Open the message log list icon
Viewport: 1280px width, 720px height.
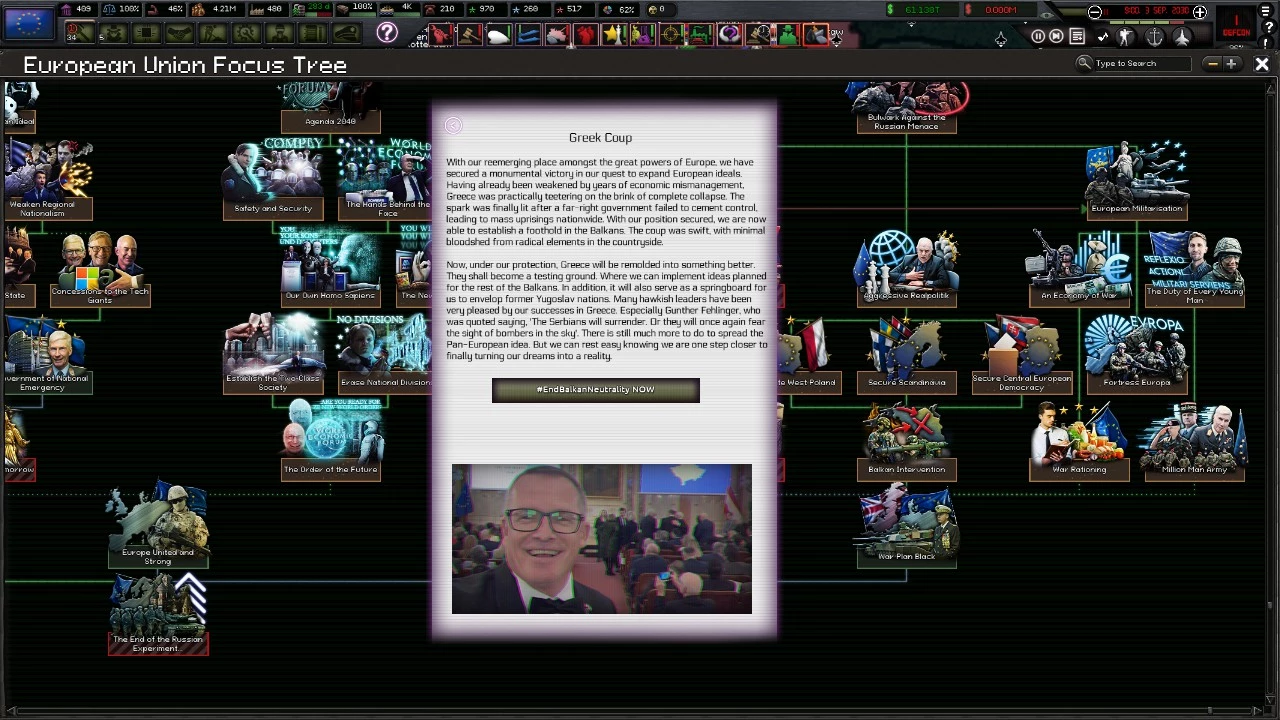(1077, 36)
